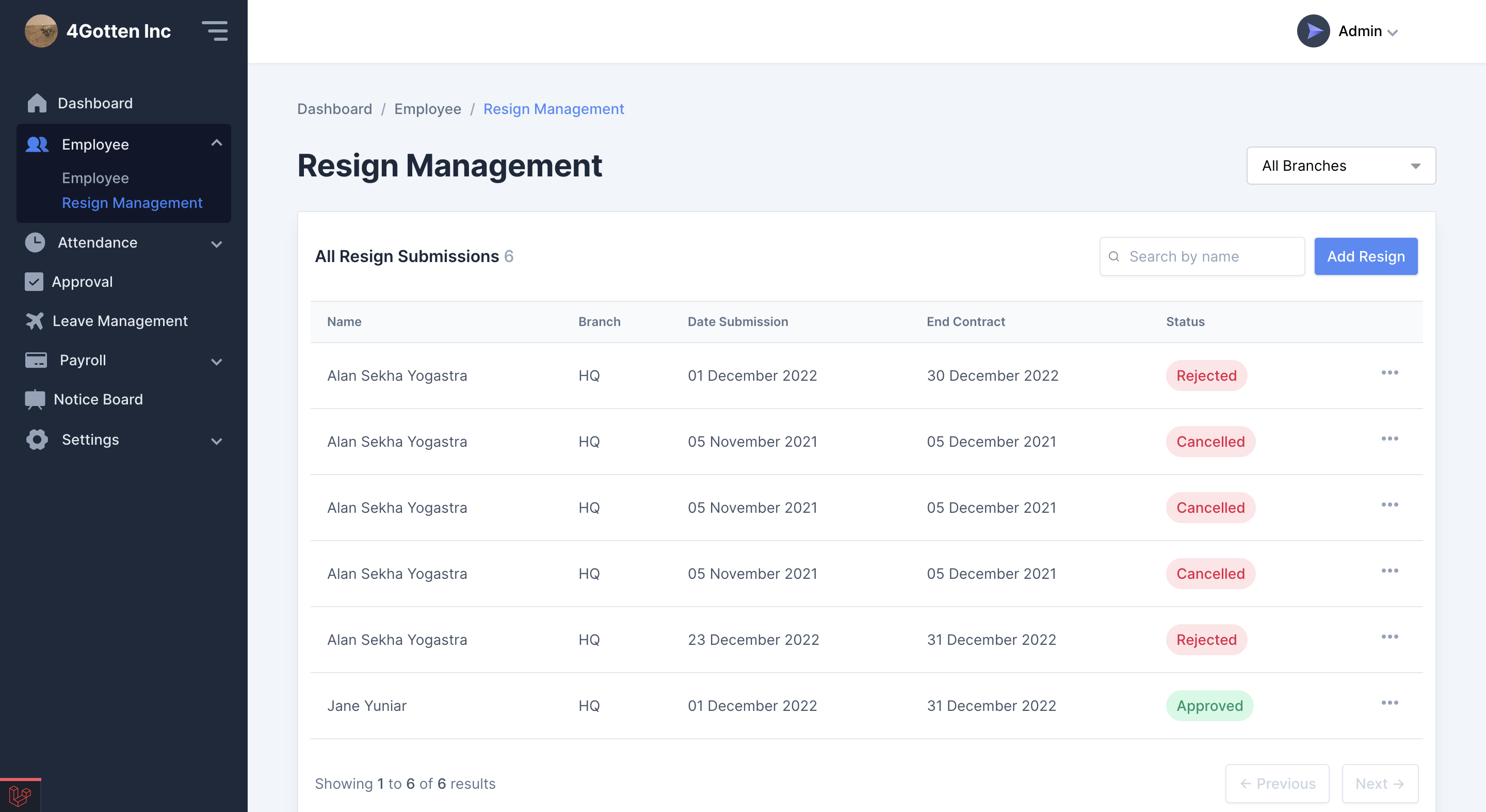The image size is (1486, 812).
Task: Click the Admin profile avatar
Action: [1313, 31]
